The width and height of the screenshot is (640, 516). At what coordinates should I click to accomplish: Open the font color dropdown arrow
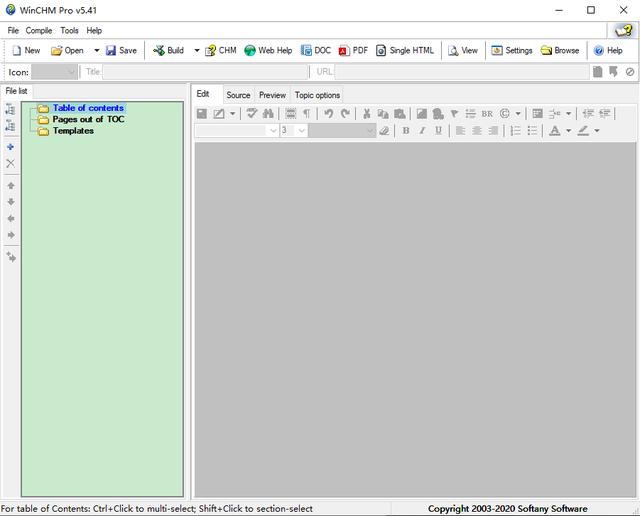coord(568,131)
